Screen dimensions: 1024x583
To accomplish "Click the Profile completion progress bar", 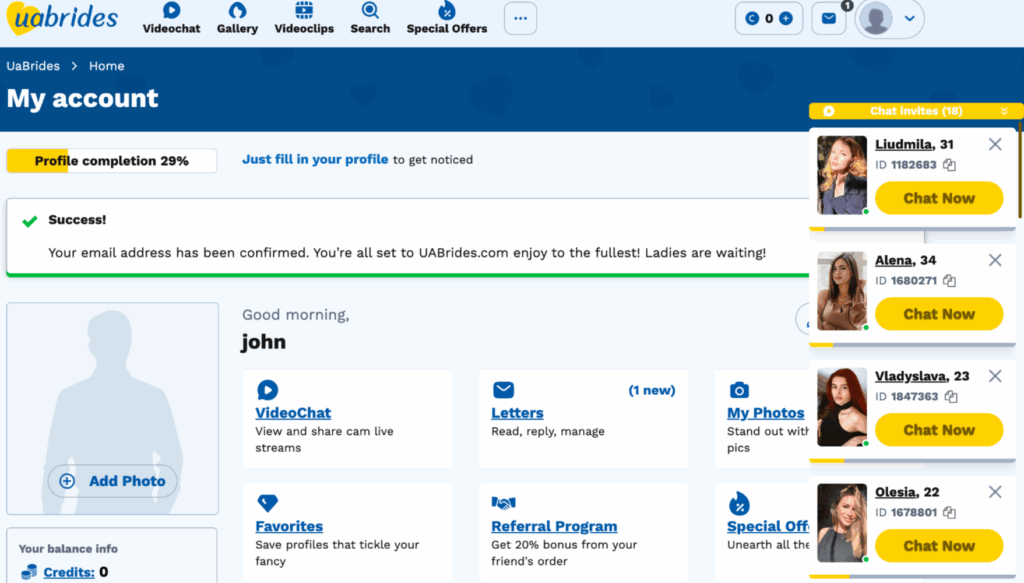I will click(x=112, y=161).
